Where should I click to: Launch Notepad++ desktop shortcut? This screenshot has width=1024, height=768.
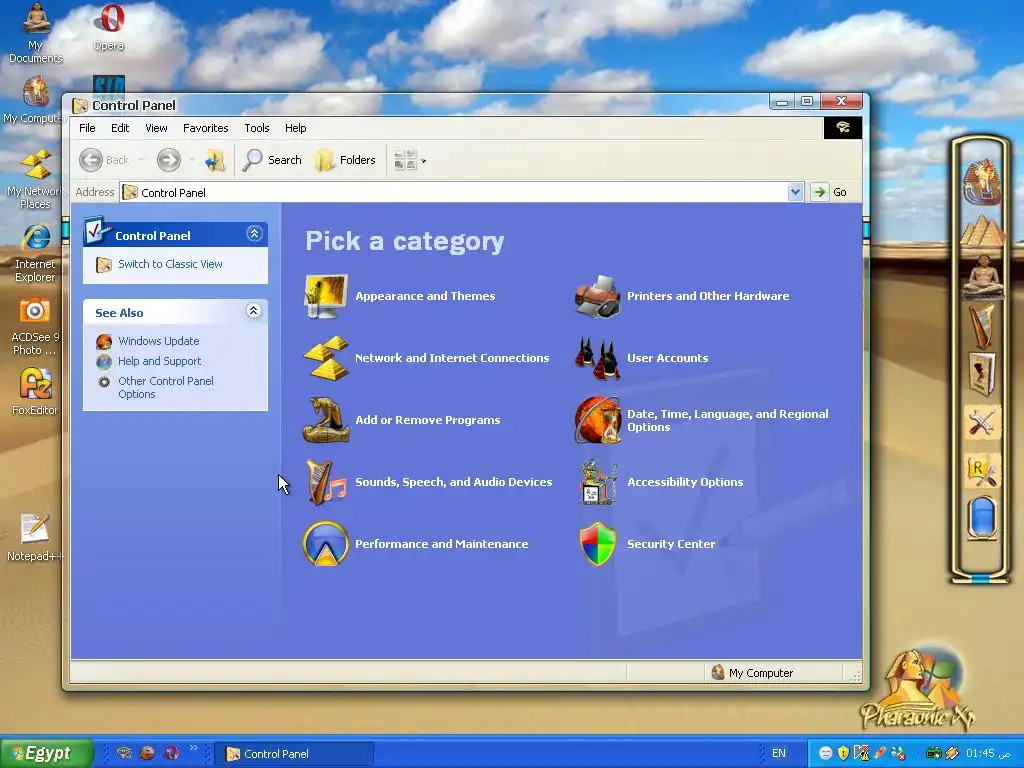pyautogui.click(x=35, y=537)
